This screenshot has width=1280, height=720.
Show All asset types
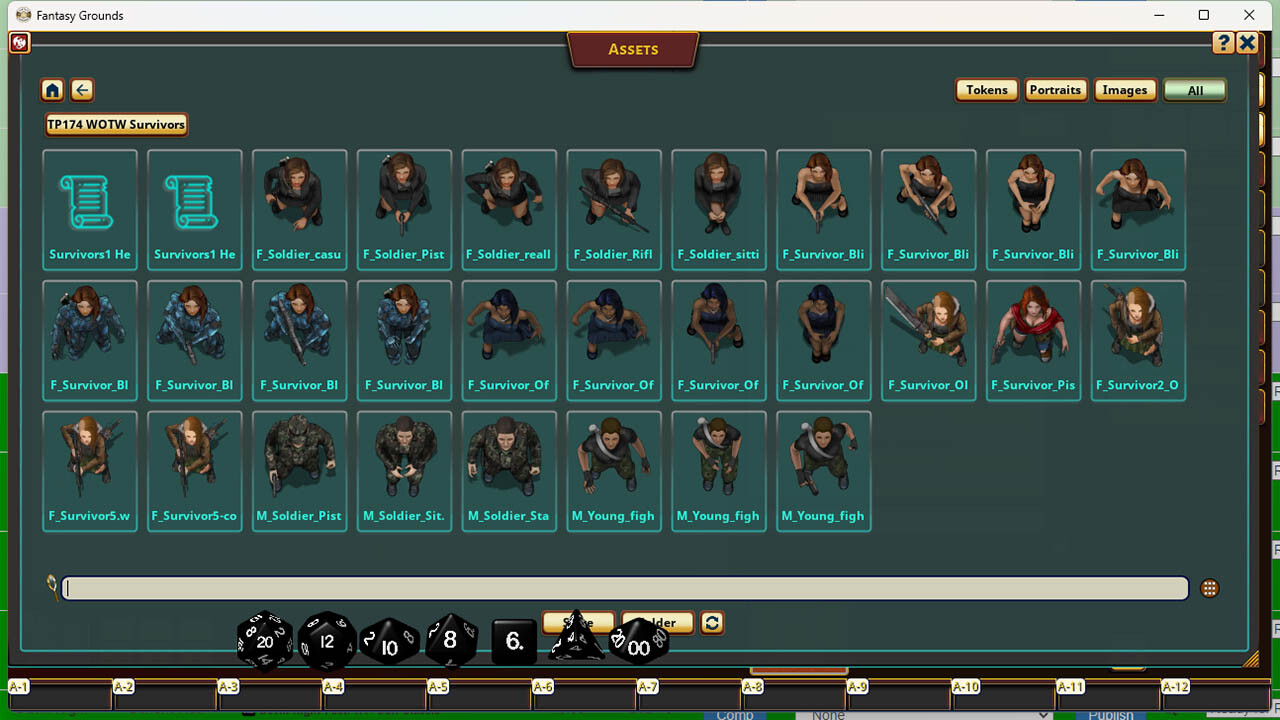click(x=1195, y=90)
